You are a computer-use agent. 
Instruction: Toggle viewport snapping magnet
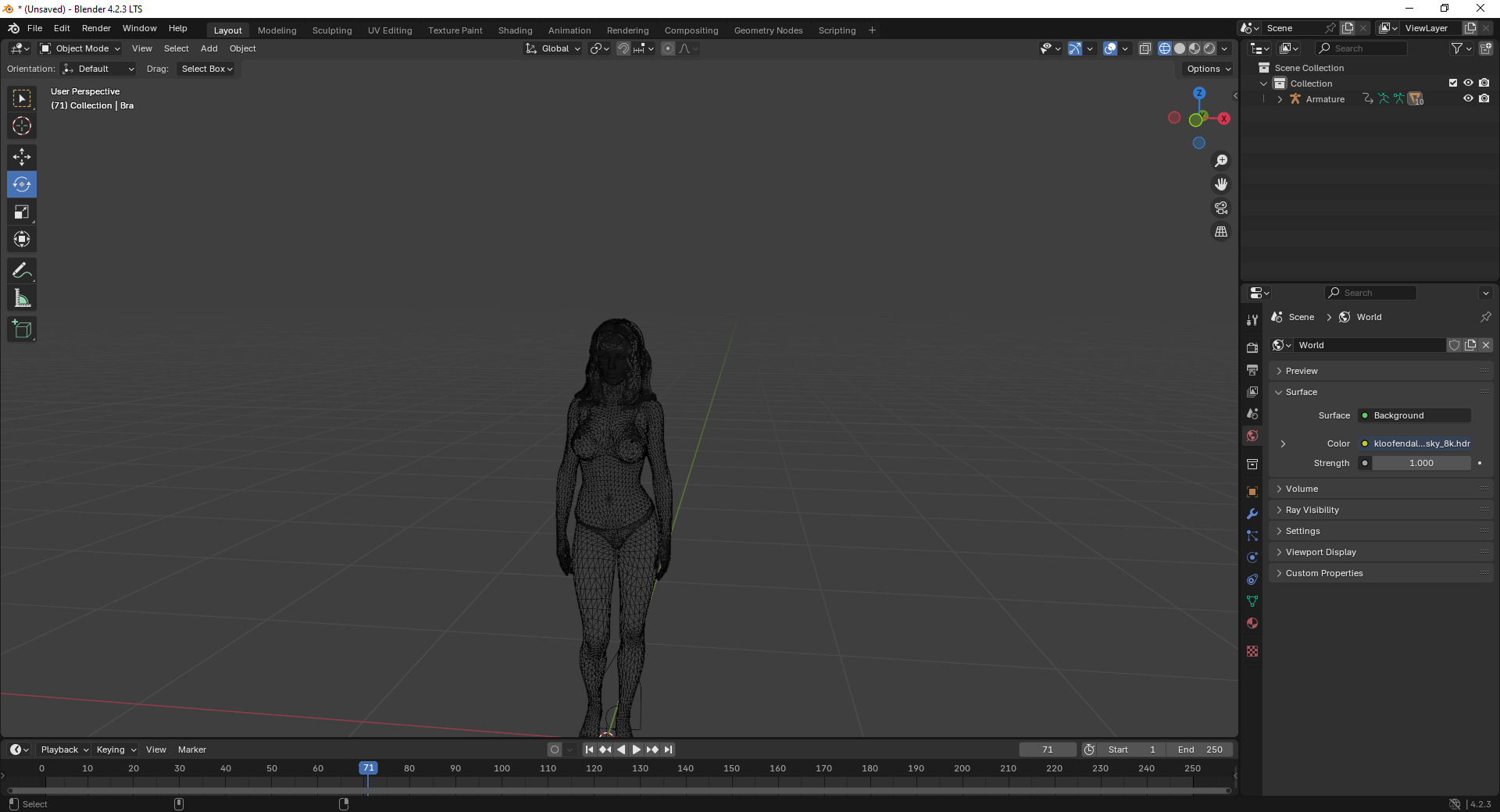pos(623,48)
